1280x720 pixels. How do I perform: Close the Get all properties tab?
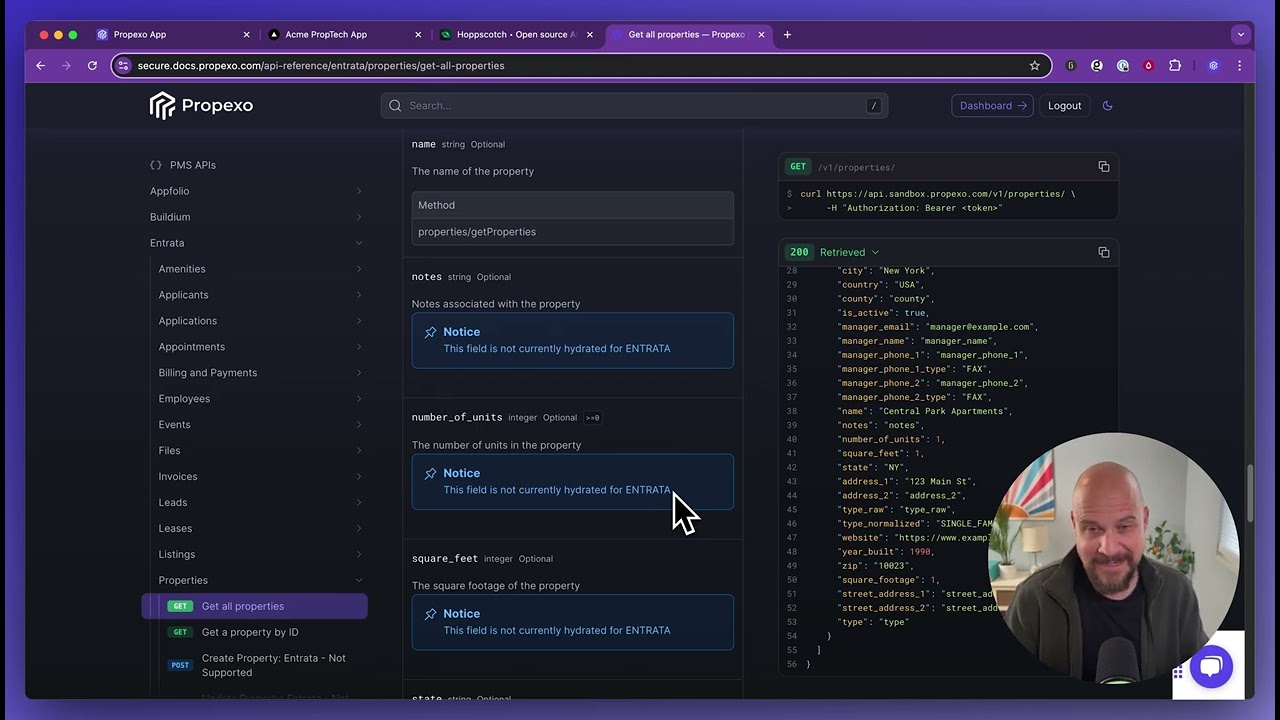[761, 34]
